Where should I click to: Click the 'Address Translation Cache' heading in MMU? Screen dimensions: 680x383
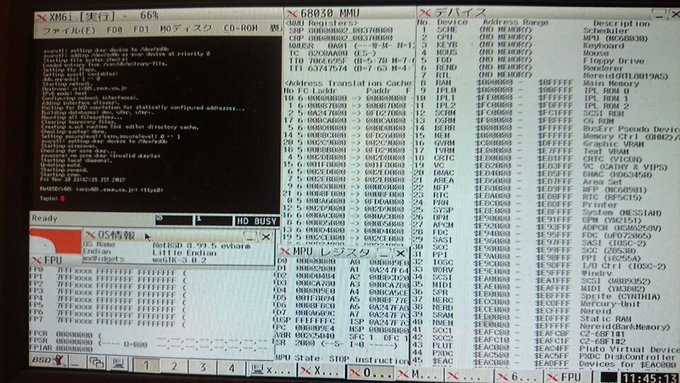coord(348,83)
